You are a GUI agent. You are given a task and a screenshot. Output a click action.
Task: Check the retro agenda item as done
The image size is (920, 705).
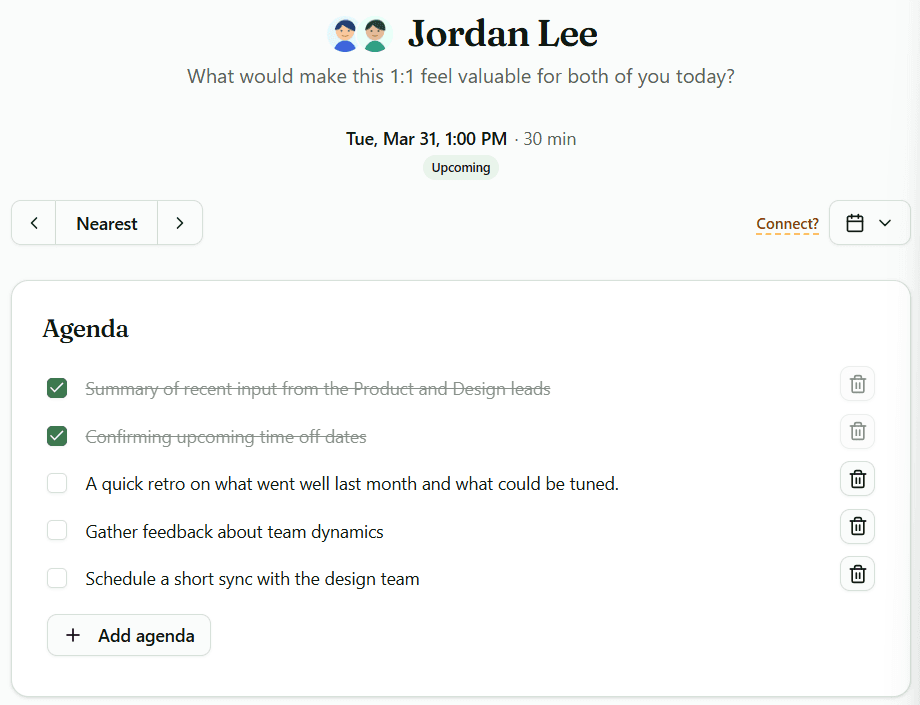[x=57, y=482]
